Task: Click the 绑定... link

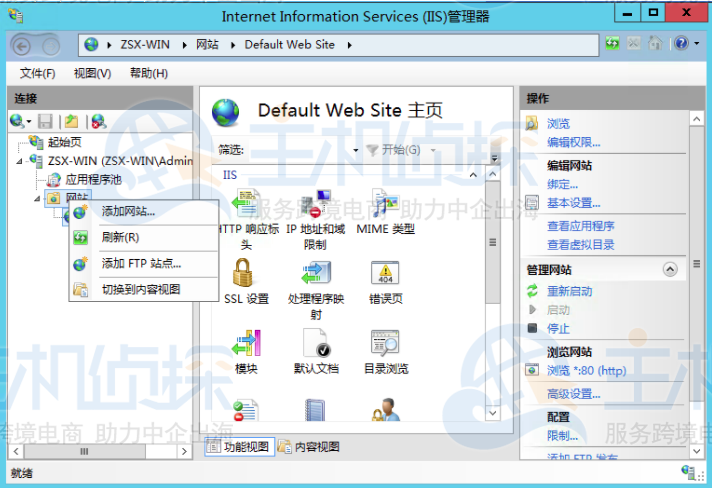Action: pos(562,184)
